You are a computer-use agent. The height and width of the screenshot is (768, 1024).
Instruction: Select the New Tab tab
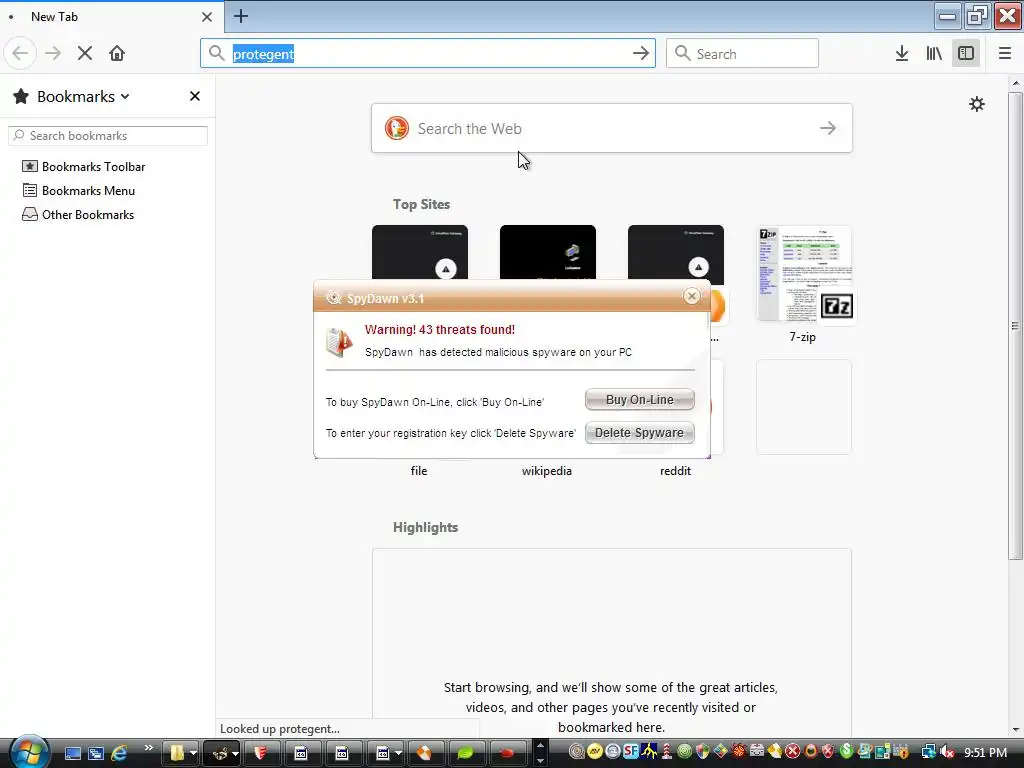[112, 16]
